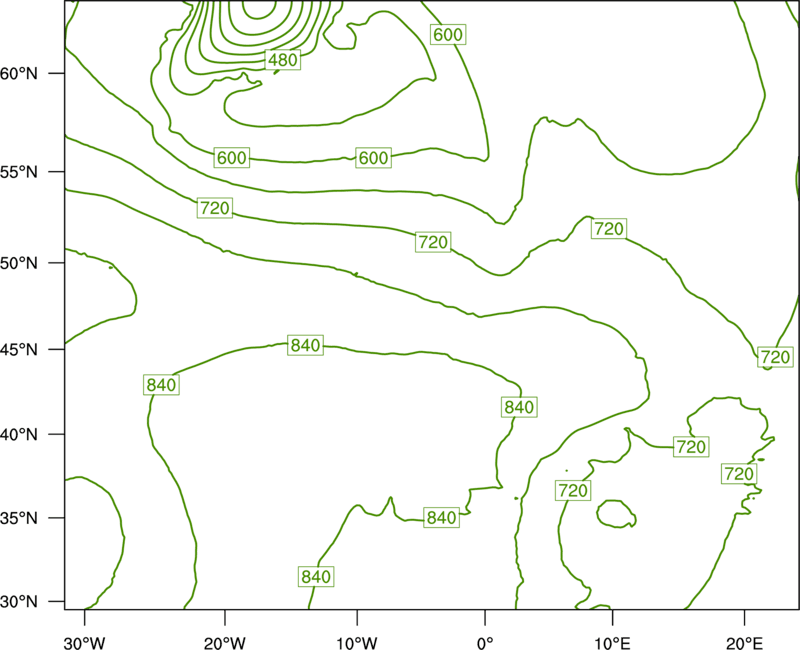This screenshot has height=650, width=800.
Task: Click the rightmost 720 contour label
Action: pos(776,357)
